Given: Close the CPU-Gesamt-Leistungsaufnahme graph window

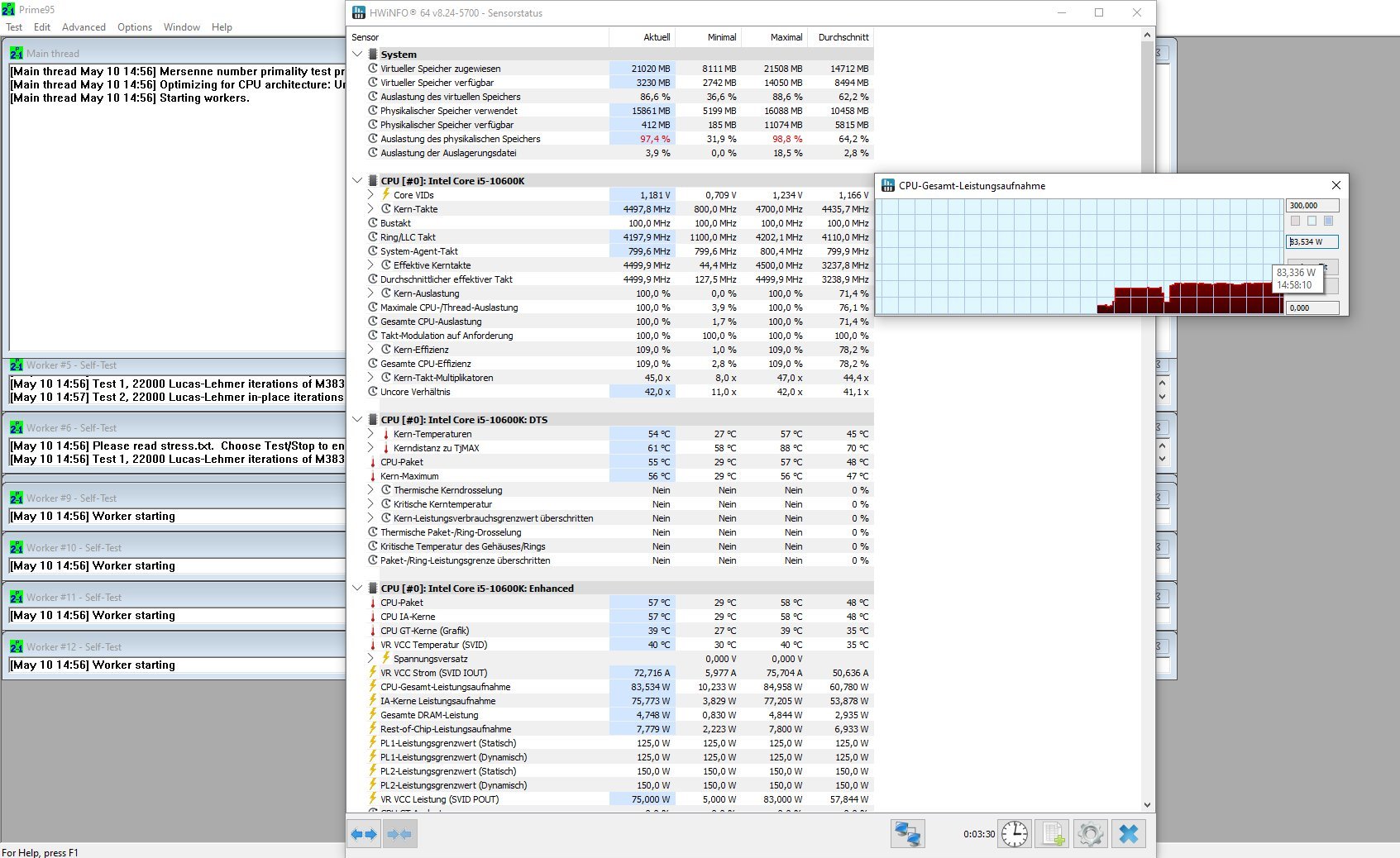Looking at the screenshot, I should [1335, 185].
